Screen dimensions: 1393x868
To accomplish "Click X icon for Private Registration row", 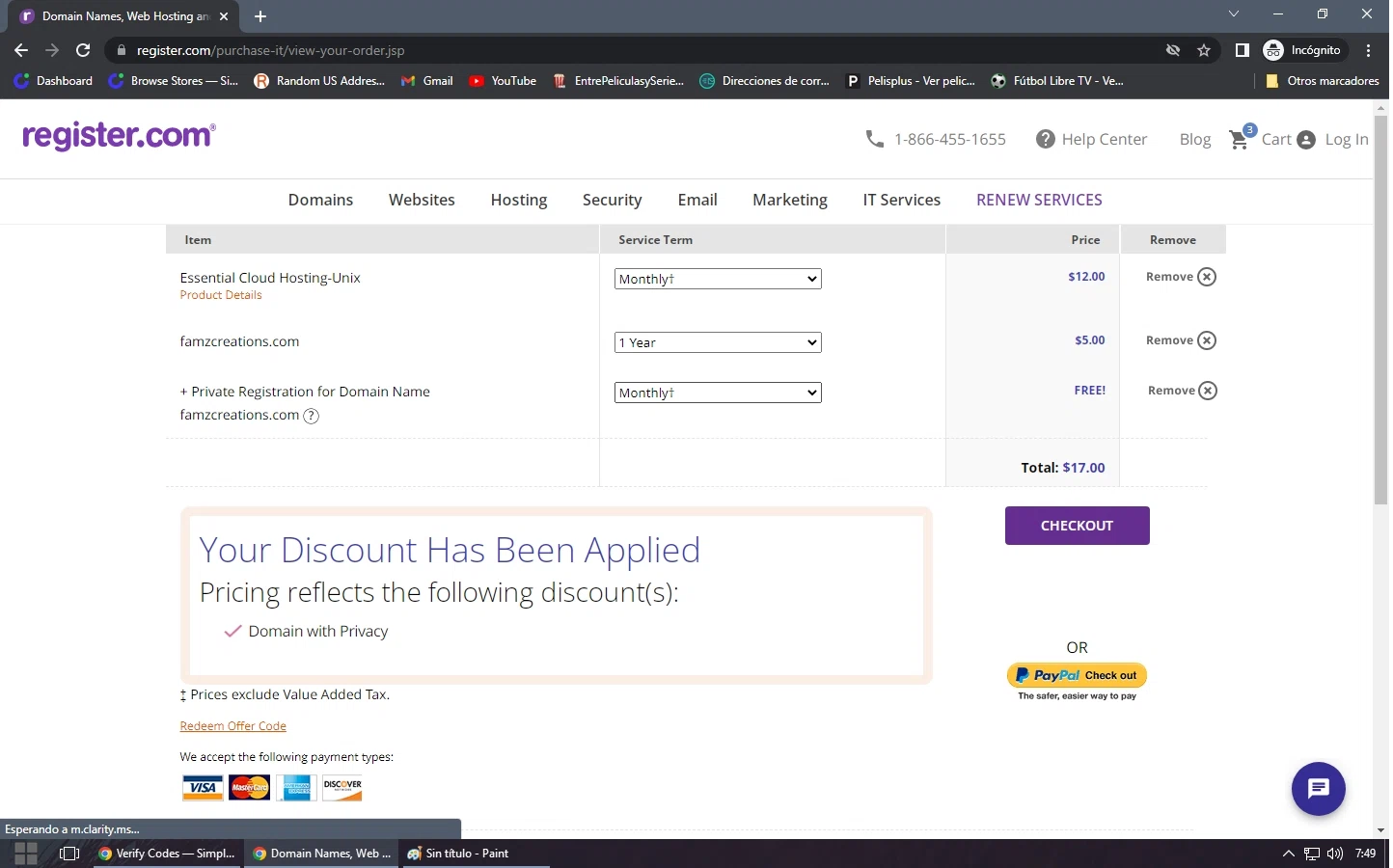I will (x=1210, y=391).
